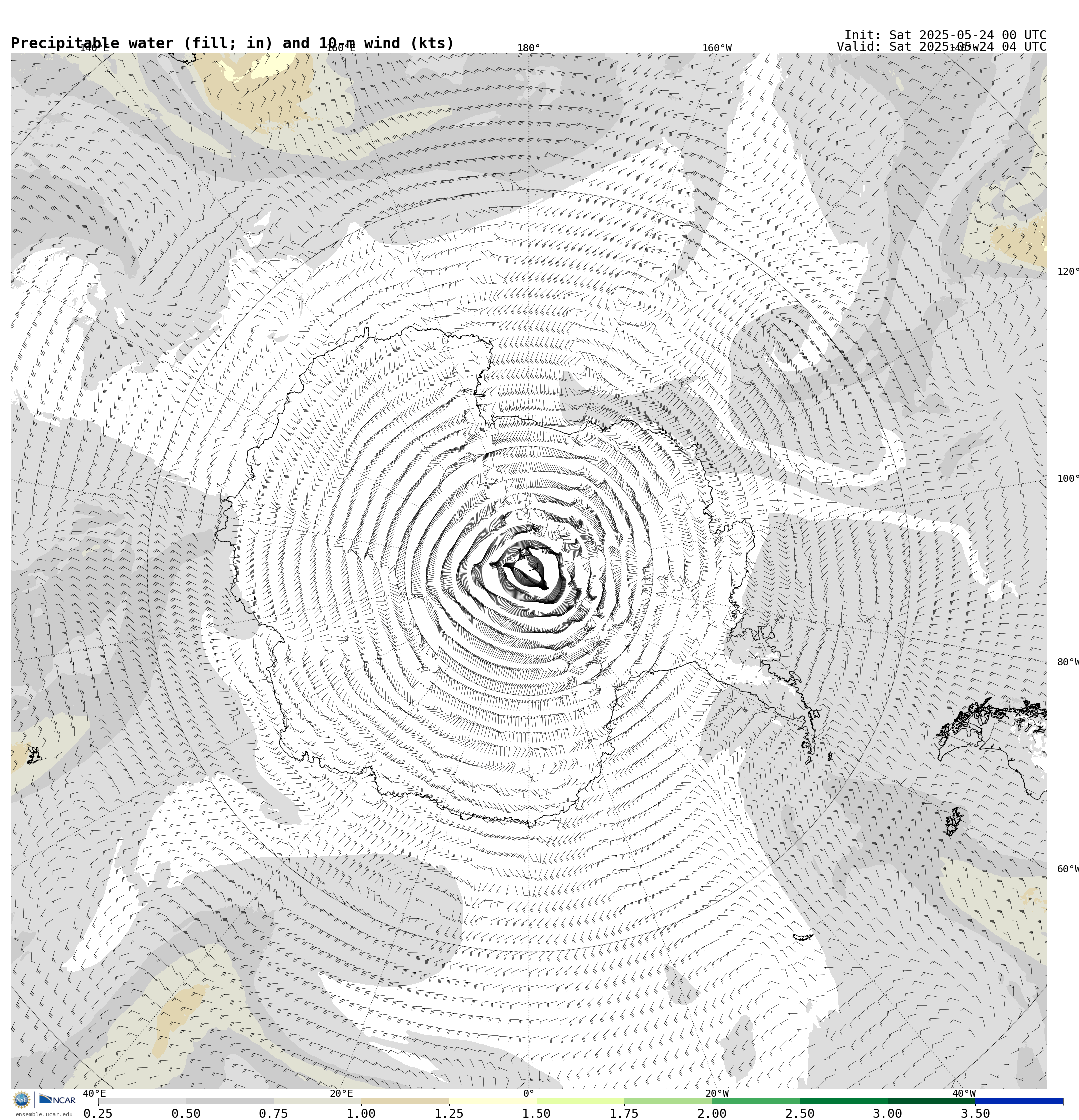Click the 180° longitude label at top

pyautogui.click(x=529, y=48)
